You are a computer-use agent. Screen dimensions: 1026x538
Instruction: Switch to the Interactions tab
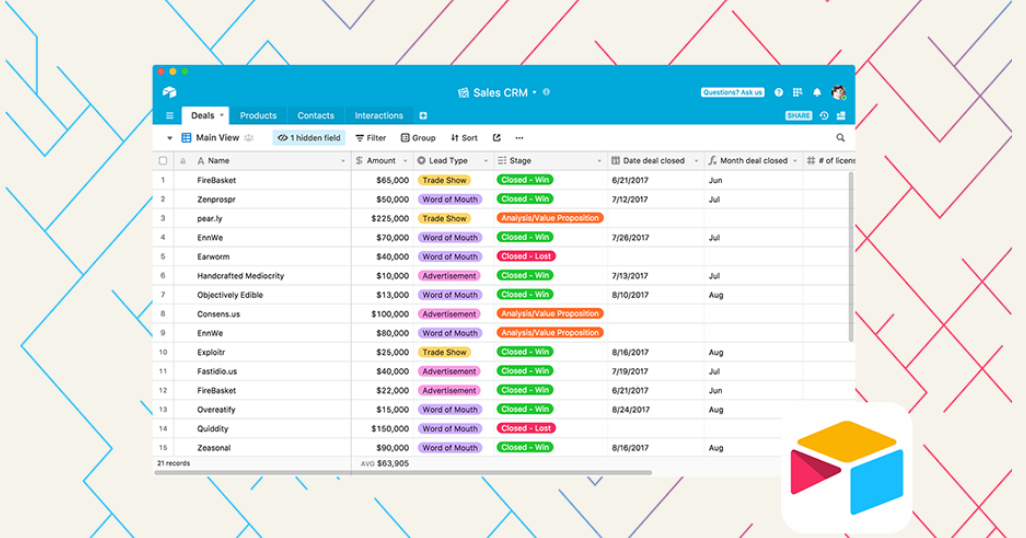[379, 116]
